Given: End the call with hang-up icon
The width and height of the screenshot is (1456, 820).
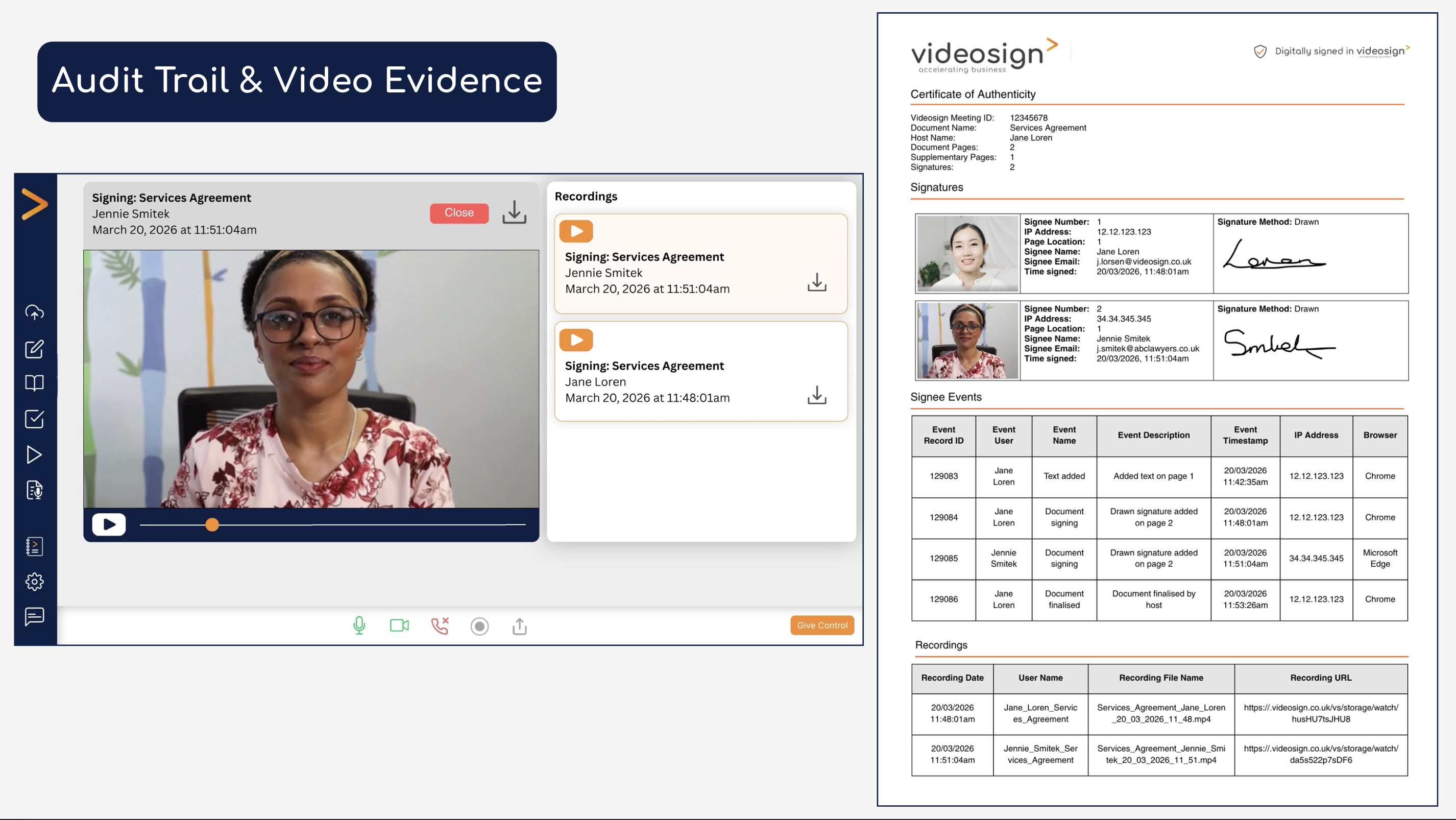Looking at the screenshot, I should click(440, 625).
